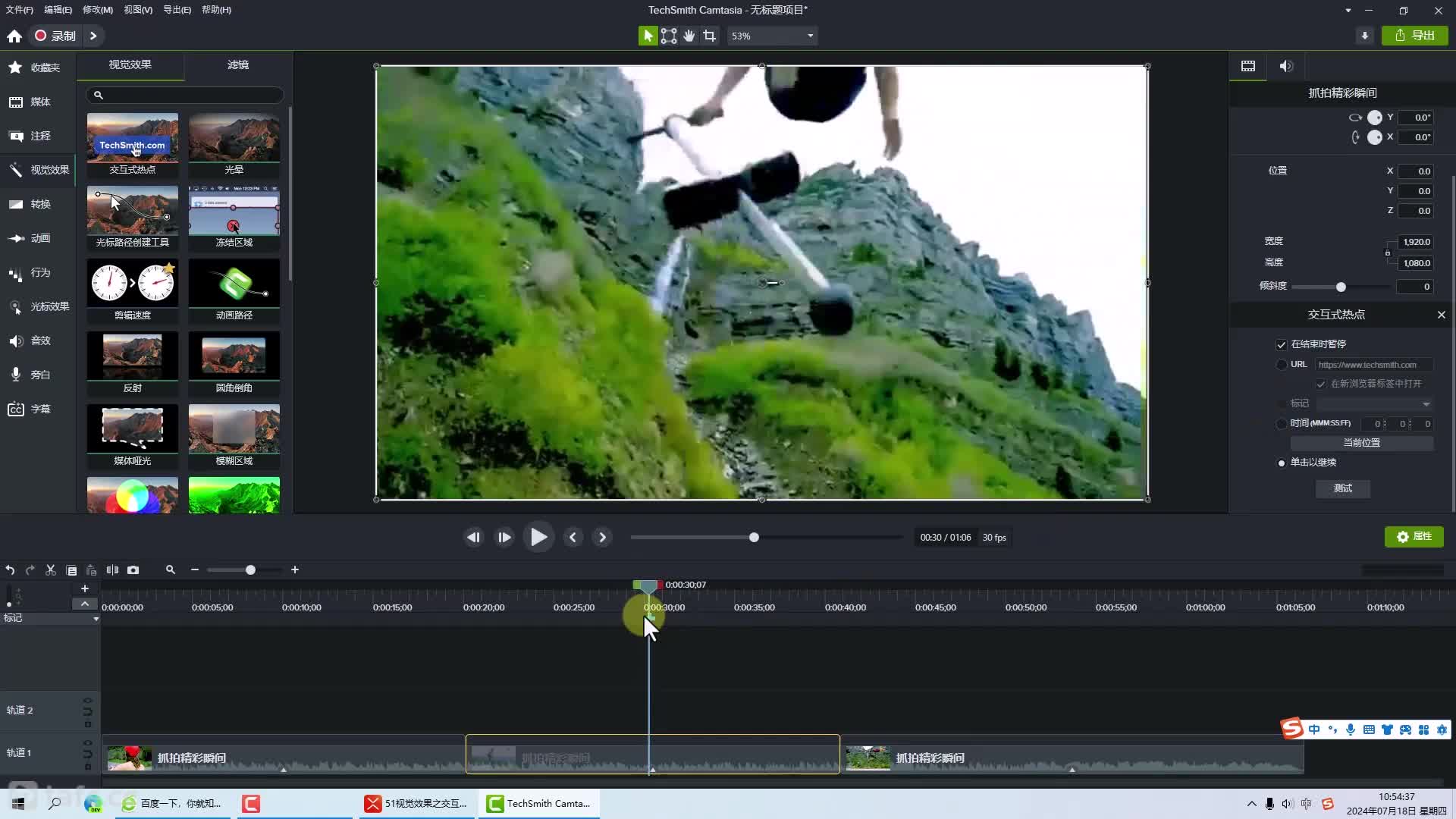Open the visual properties film tab
The width and height of the screenshot is (1456, 819).
[x=1248, y=66]
